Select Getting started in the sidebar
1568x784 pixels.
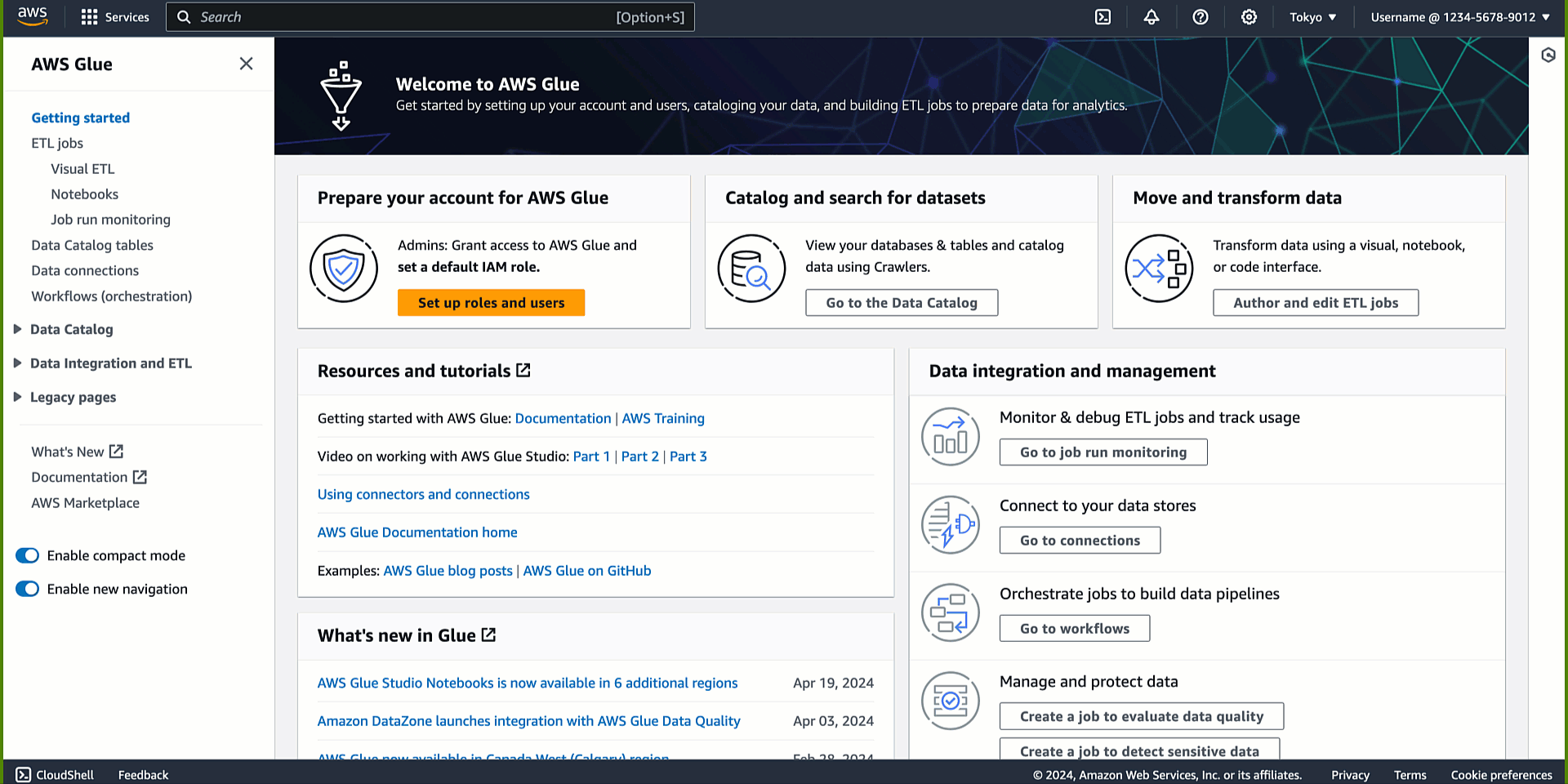(81, 118)
